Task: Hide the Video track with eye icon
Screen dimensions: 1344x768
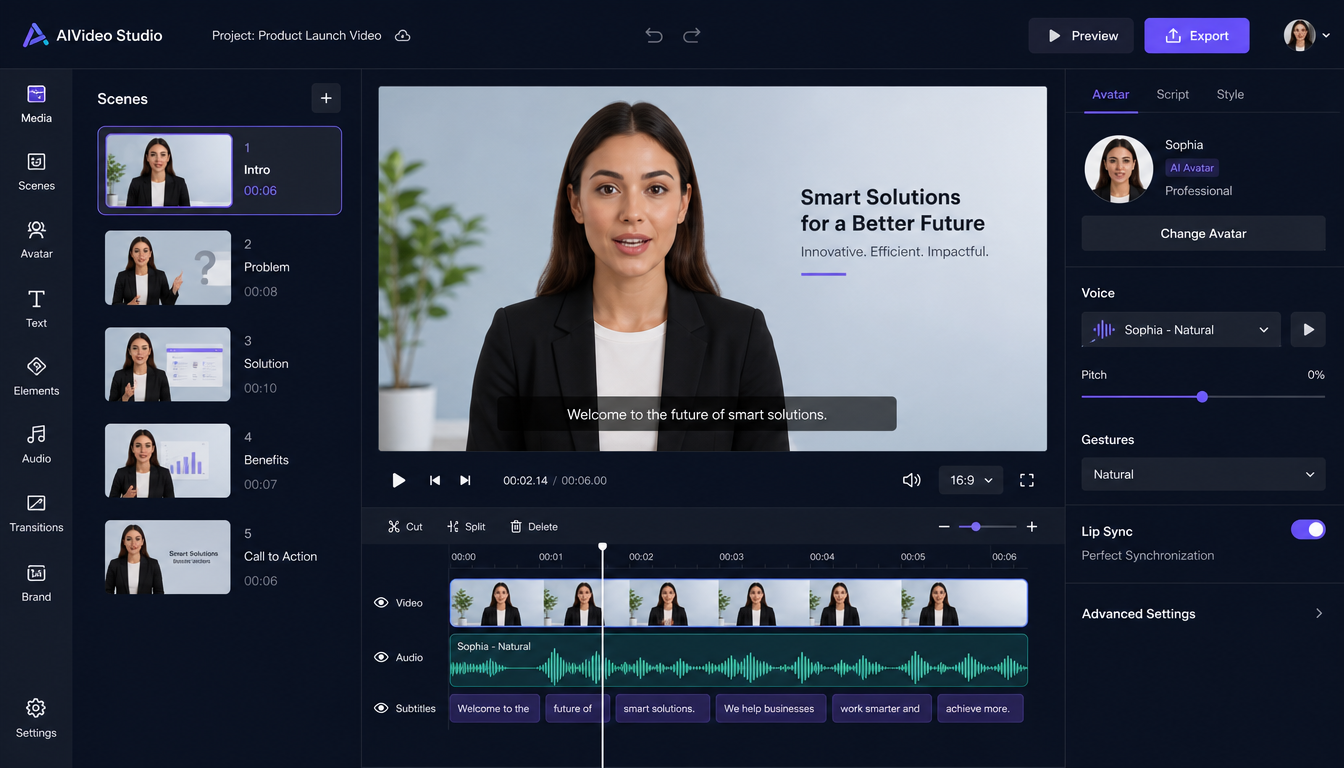Action: [x=381, y=603]
